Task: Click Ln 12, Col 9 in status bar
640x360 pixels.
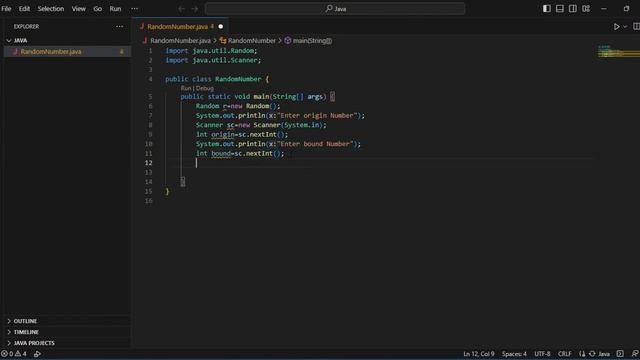Action: [x=479, y=354]
